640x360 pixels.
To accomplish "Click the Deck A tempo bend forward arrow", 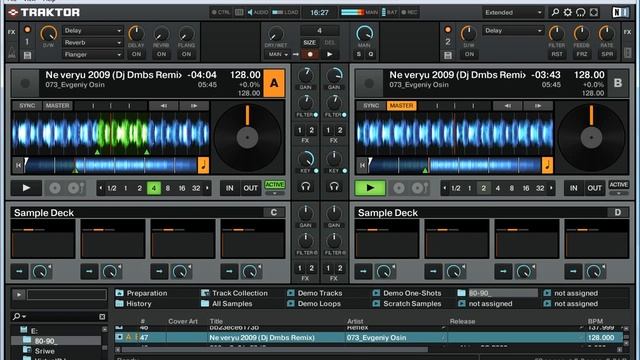I will coord(194,106).
